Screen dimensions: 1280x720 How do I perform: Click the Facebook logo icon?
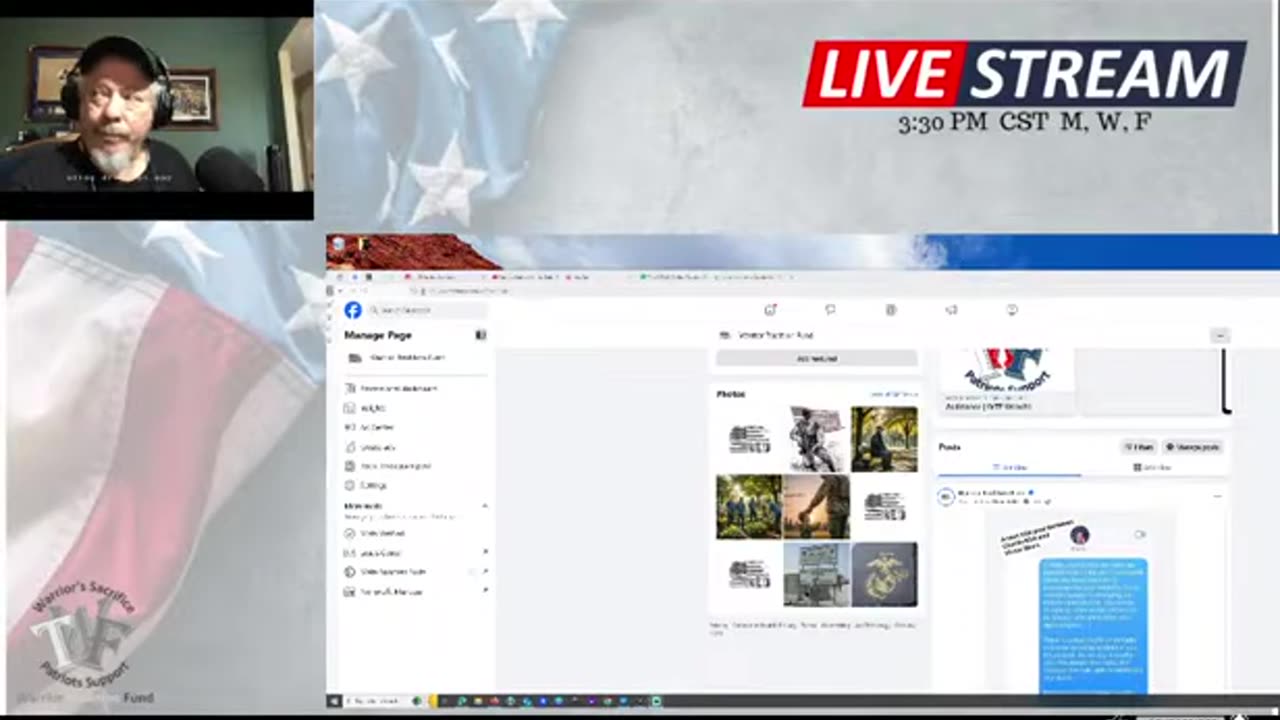(x=352, y=310)
